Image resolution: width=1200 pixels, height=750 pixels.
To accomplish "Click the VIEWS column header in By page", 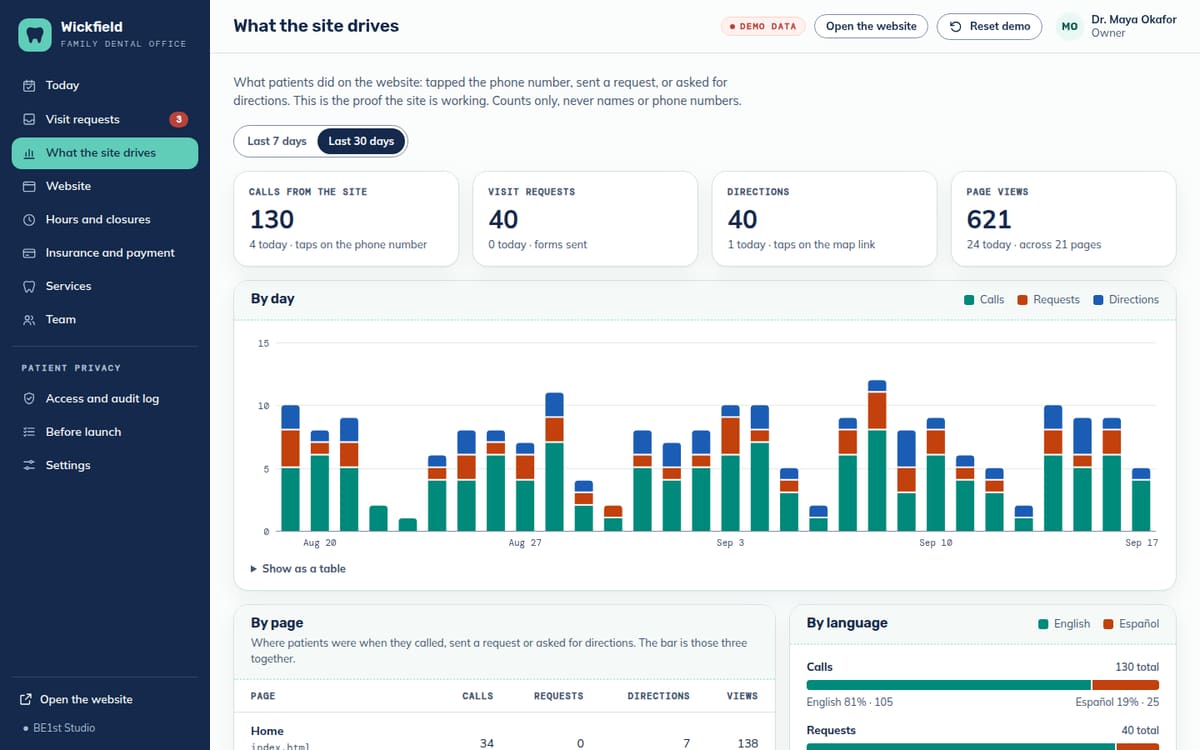I will click(742, 696).
